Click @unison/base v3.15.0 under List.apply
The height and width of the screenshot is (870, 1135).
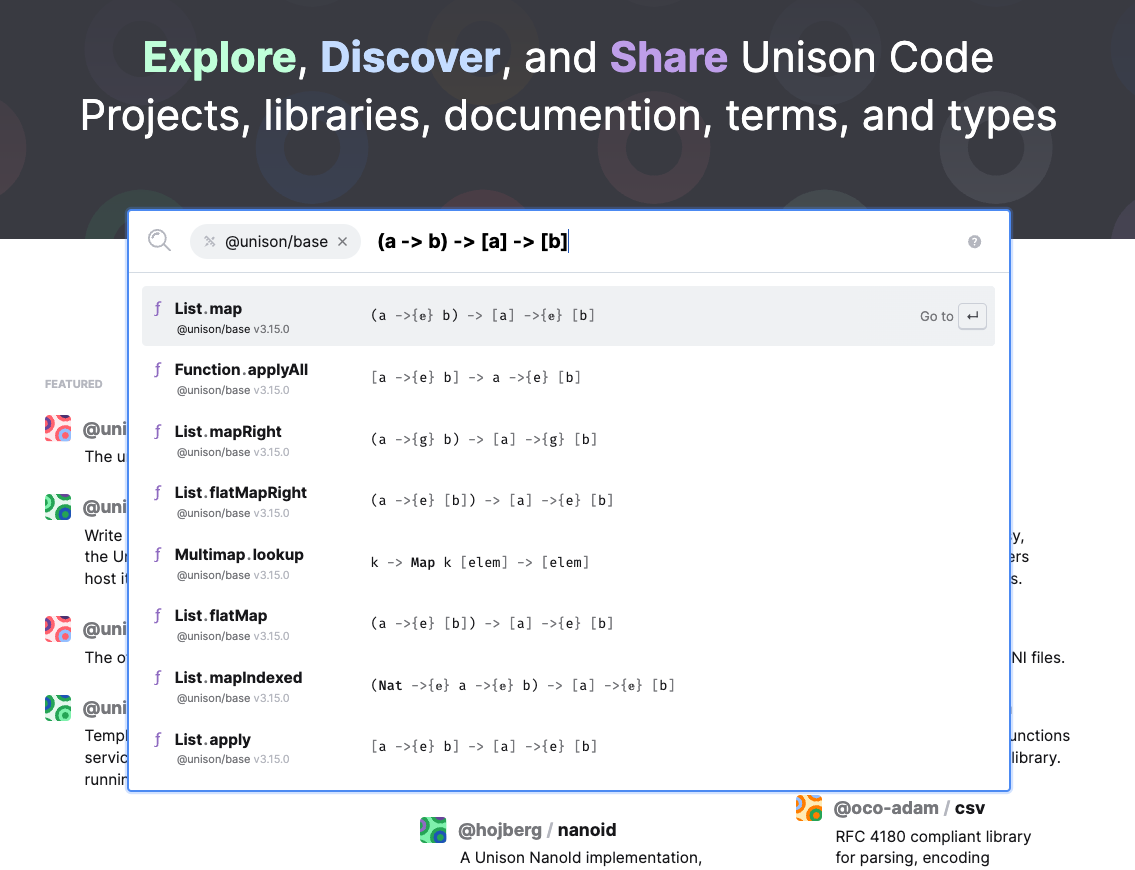[233, 759]
